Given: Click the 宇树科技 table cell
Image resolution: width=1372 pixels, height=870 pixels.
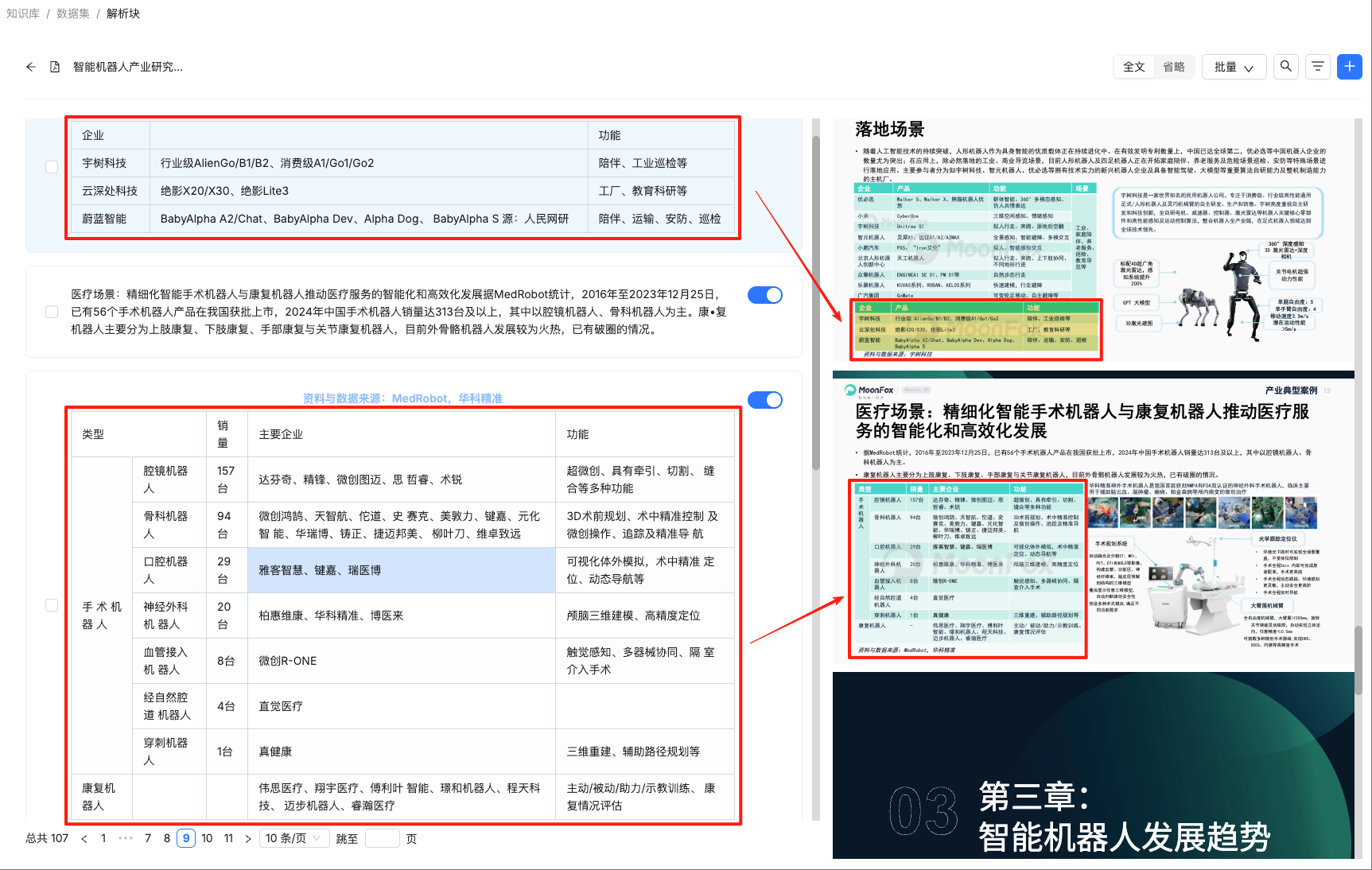Looking at the screenshot, I should pos(111,163).
